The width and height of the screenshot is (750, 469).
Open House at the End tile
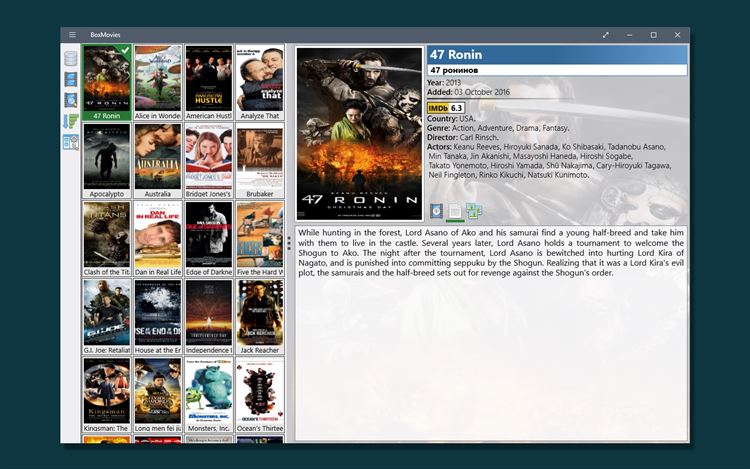point(158,316)
